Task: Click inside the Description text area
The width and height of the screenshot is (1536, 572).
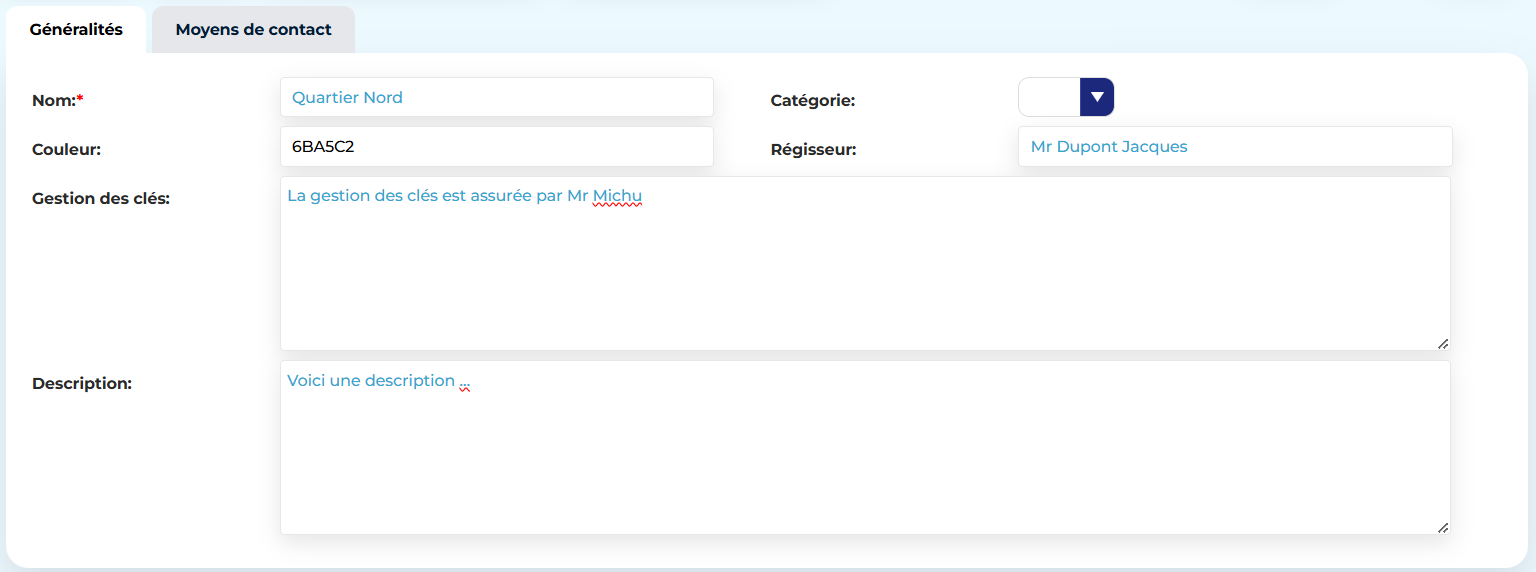Action: [x=864, y=455]
